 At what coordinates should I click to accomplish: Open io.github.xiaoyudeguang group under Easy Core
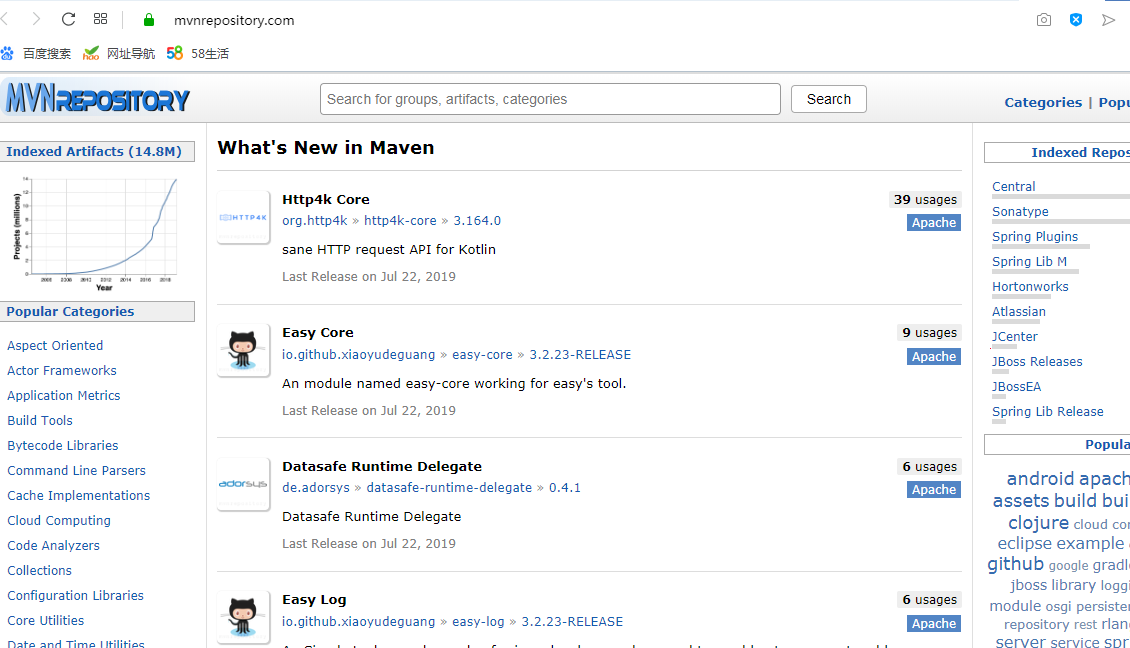coord(358,355)
